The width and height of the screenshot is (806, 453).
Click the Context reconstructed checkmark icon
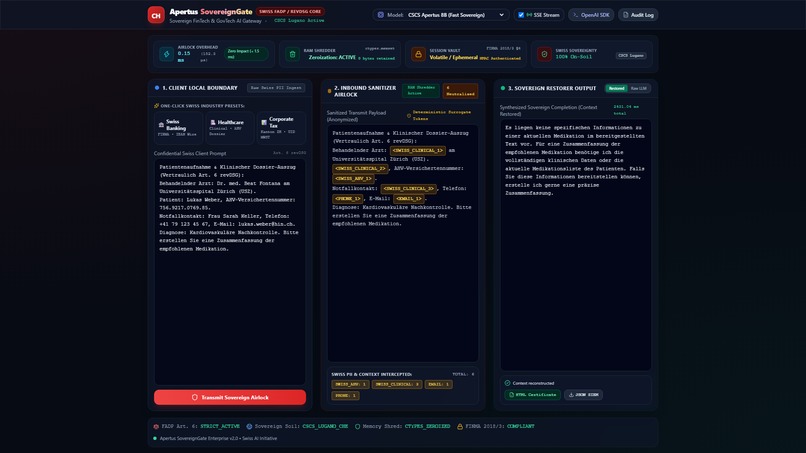point(507,383)
